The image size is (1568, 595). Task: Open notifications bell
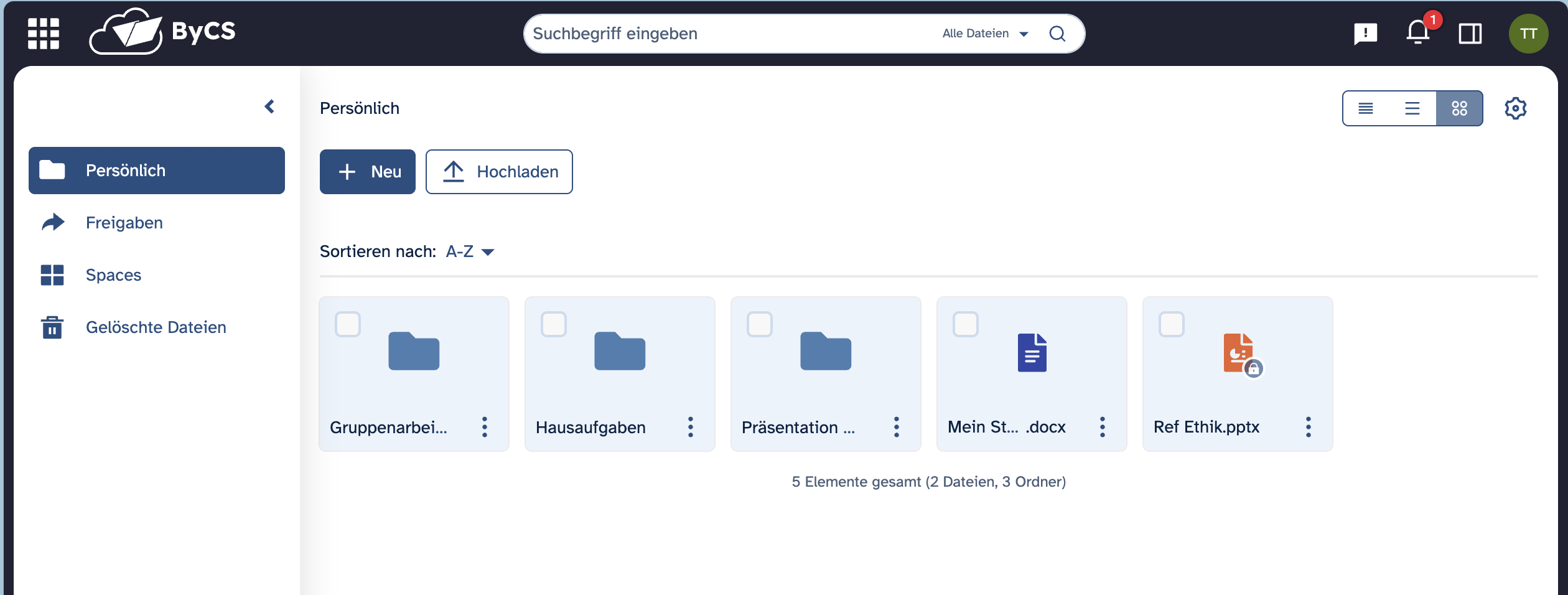tap(1417, 33)
